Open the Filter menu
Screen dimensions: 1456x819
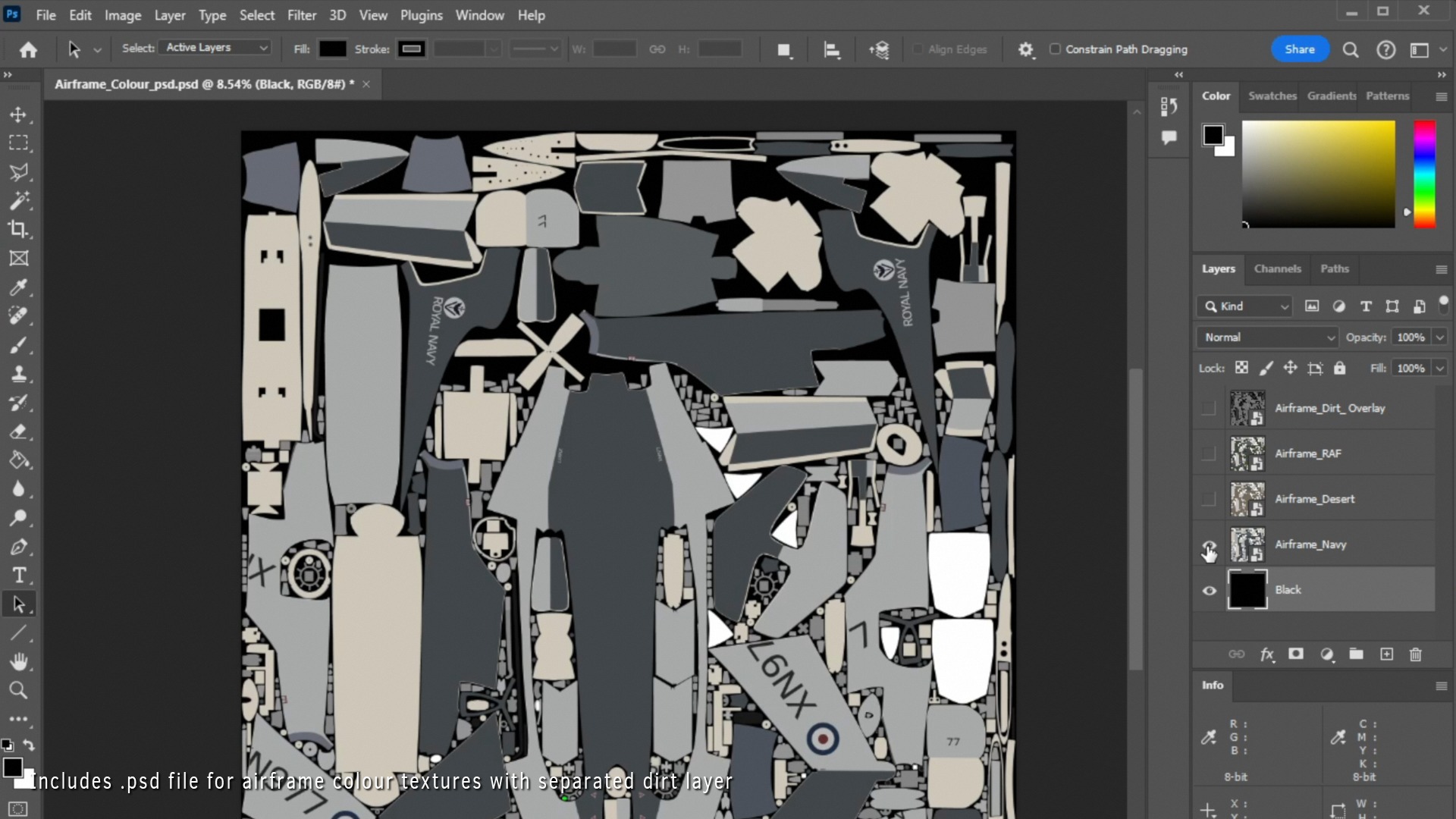[x=301, y=15]
